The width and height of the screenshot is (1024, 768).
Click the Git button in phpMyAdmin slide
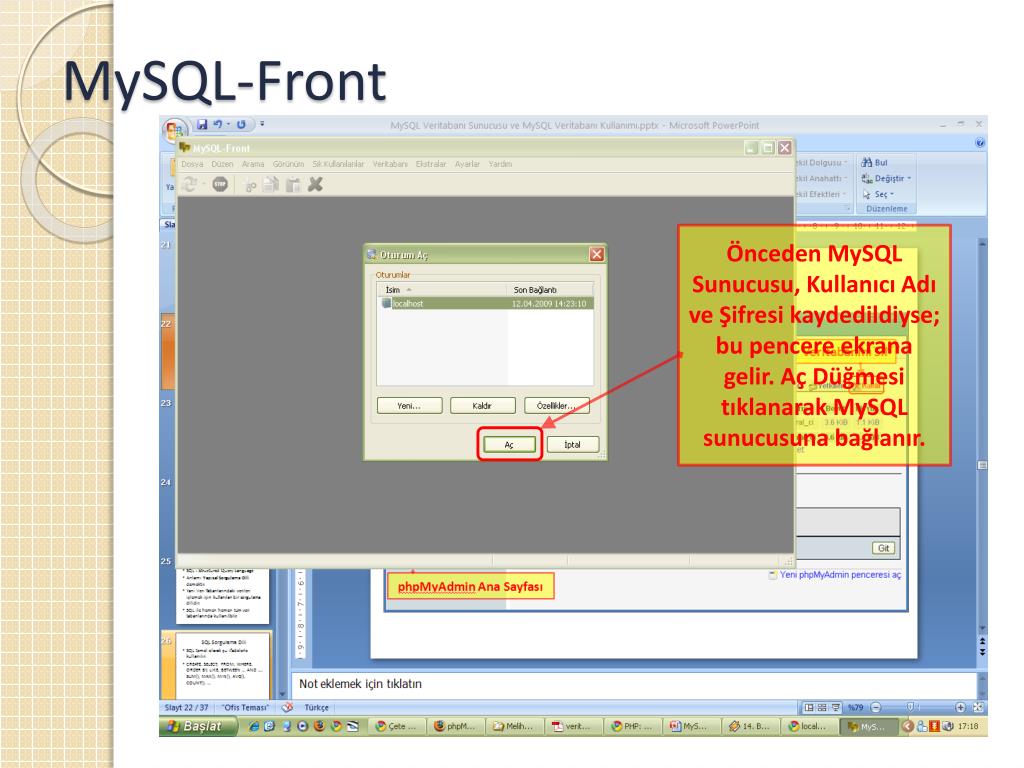883,548
